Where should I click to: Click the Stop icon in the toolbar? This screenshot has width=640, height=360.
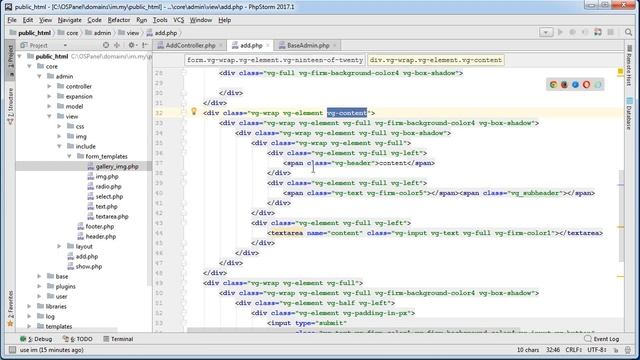pyautogui.click(x=611, y=32)
